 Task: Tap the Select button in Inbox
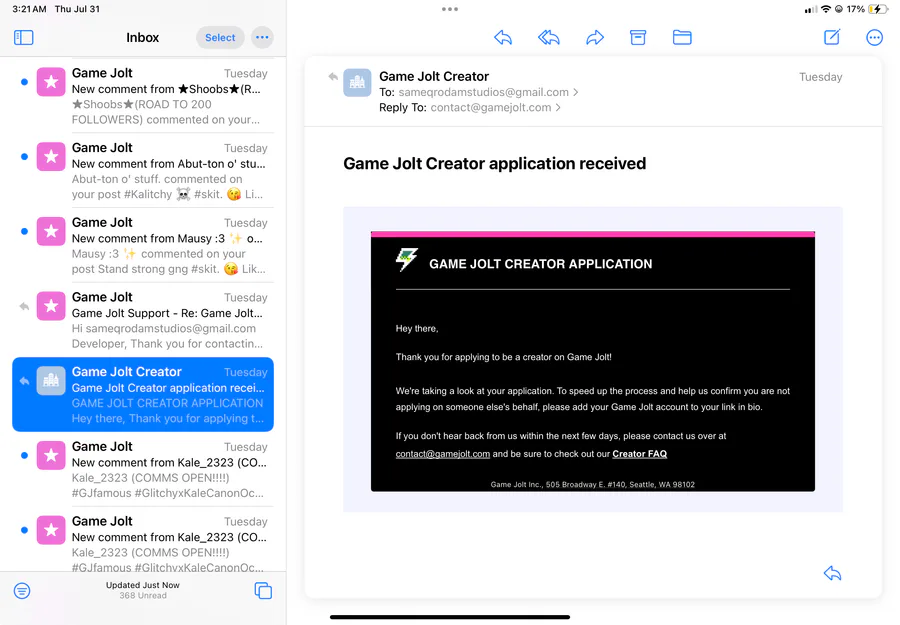[x=220, y=37]
